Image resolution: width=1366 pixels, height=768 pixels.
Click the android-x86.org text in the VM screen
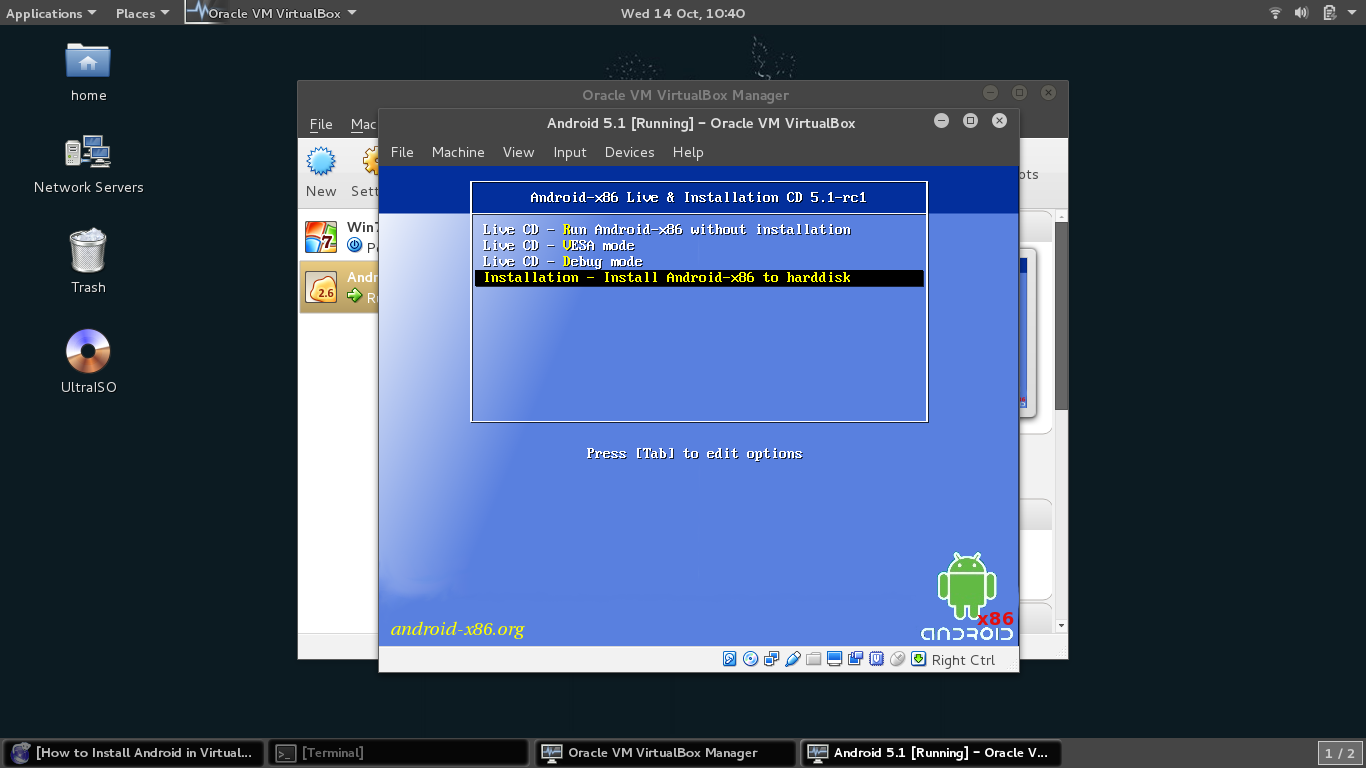457,629
